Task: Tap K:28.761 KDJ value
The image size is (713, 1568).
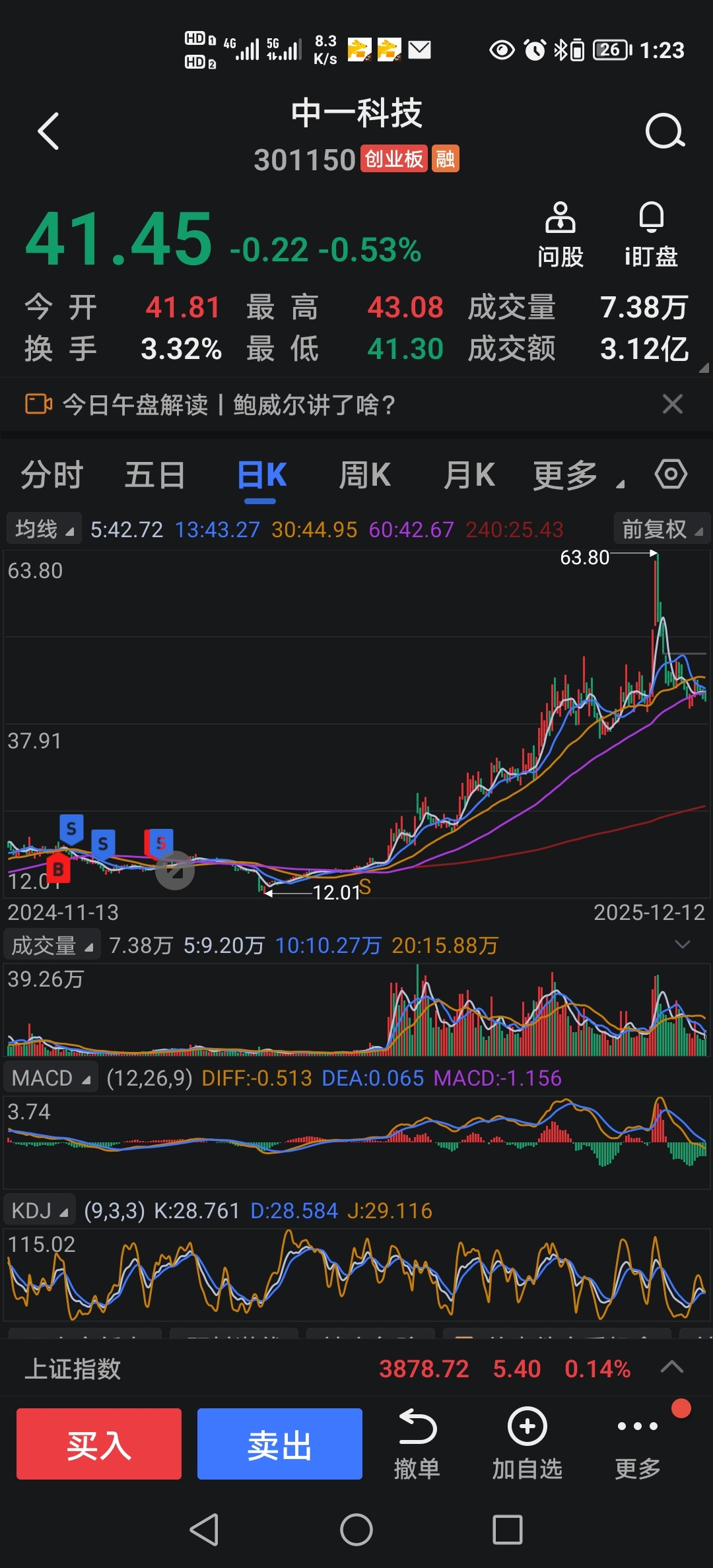Action: pos(197,1211)
